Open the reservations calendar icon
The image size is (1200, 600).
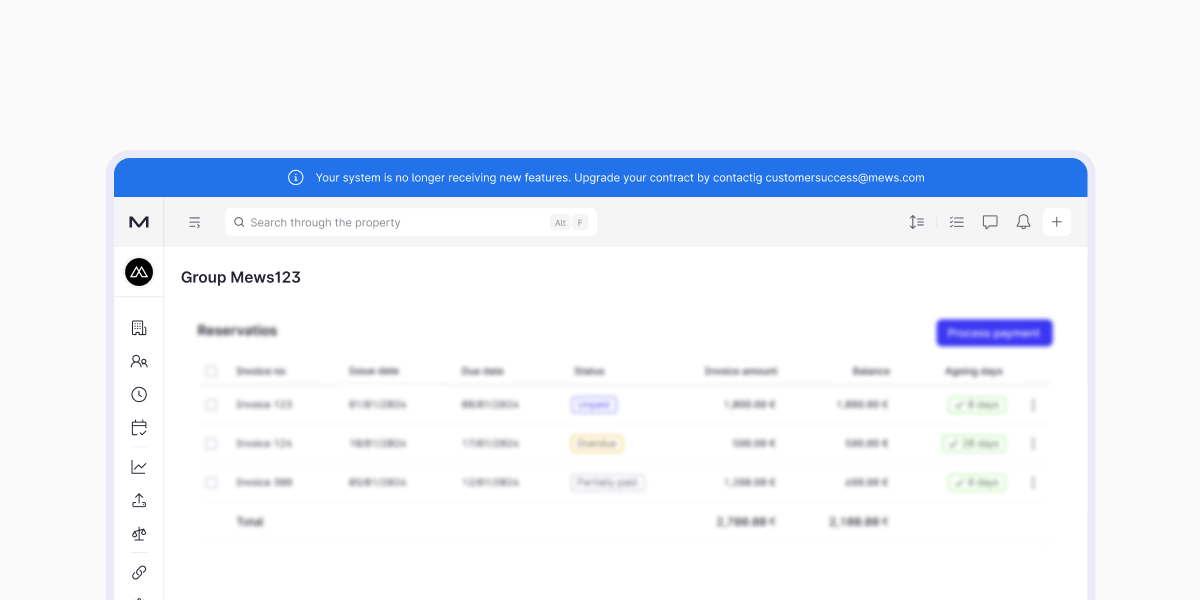[x=138, y=427]
